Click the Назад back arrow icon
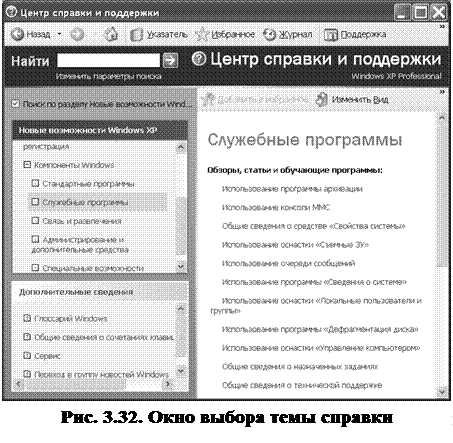453x443 pixels. [17, 34]
